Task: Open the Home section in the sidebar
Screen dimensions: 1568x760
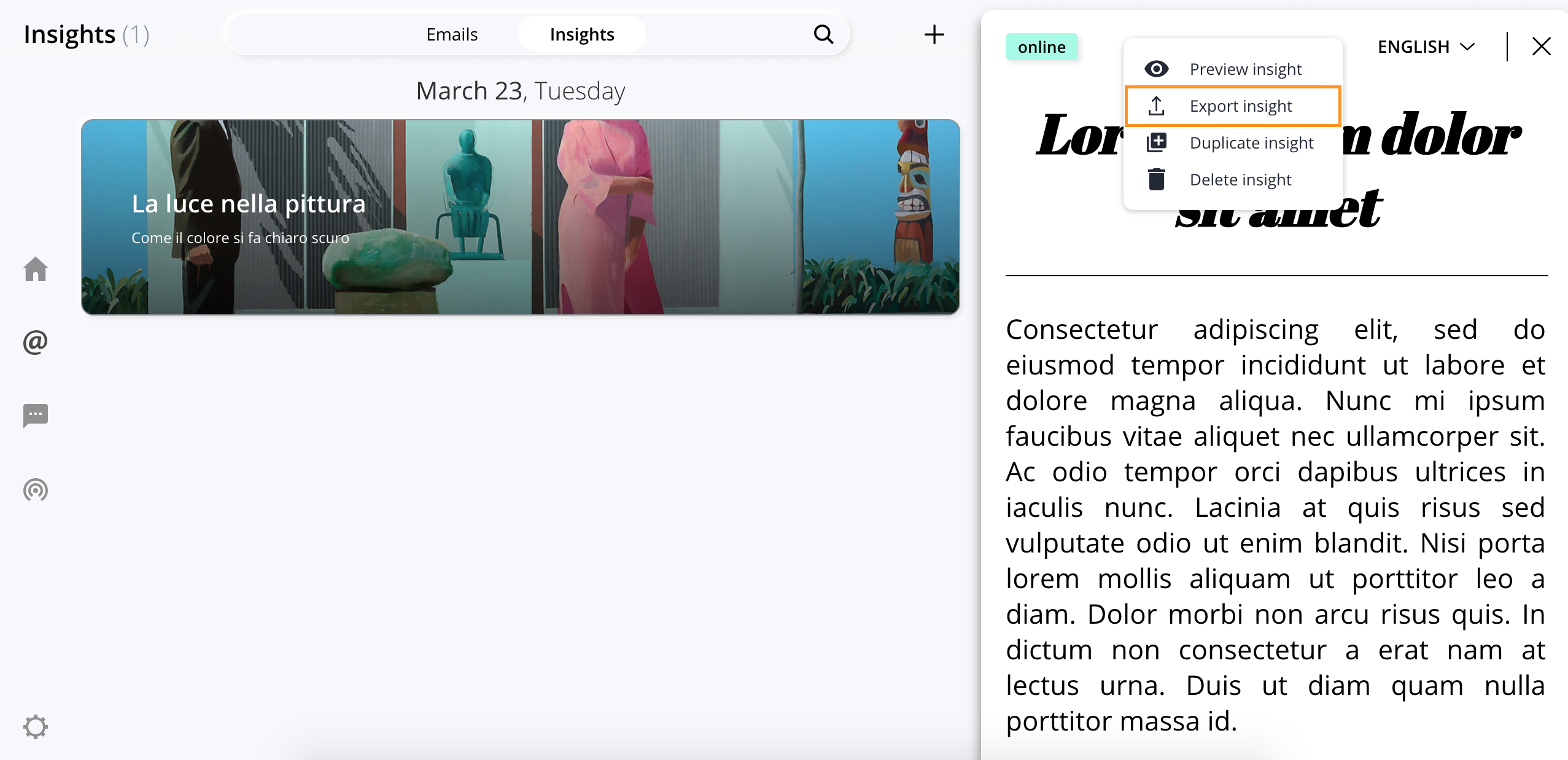Action: (x=36, y=269)
